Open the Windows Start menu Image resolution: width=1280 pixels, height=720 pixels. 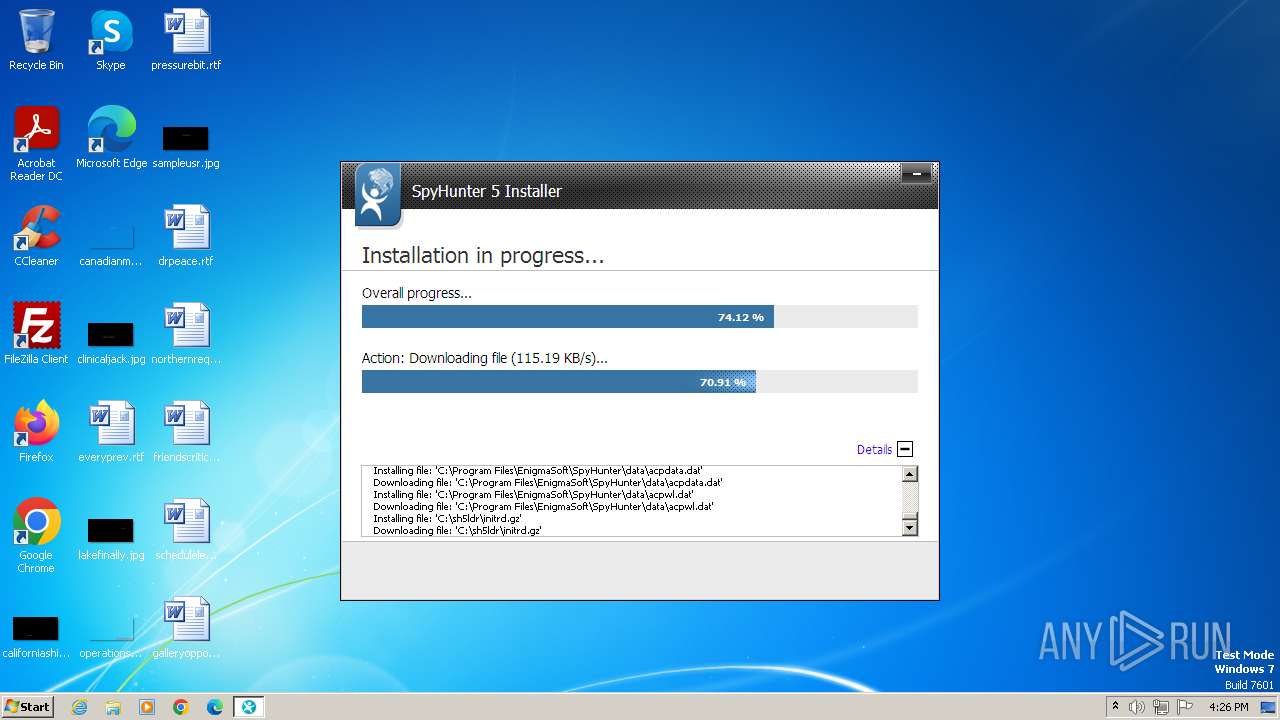[28, 707]
